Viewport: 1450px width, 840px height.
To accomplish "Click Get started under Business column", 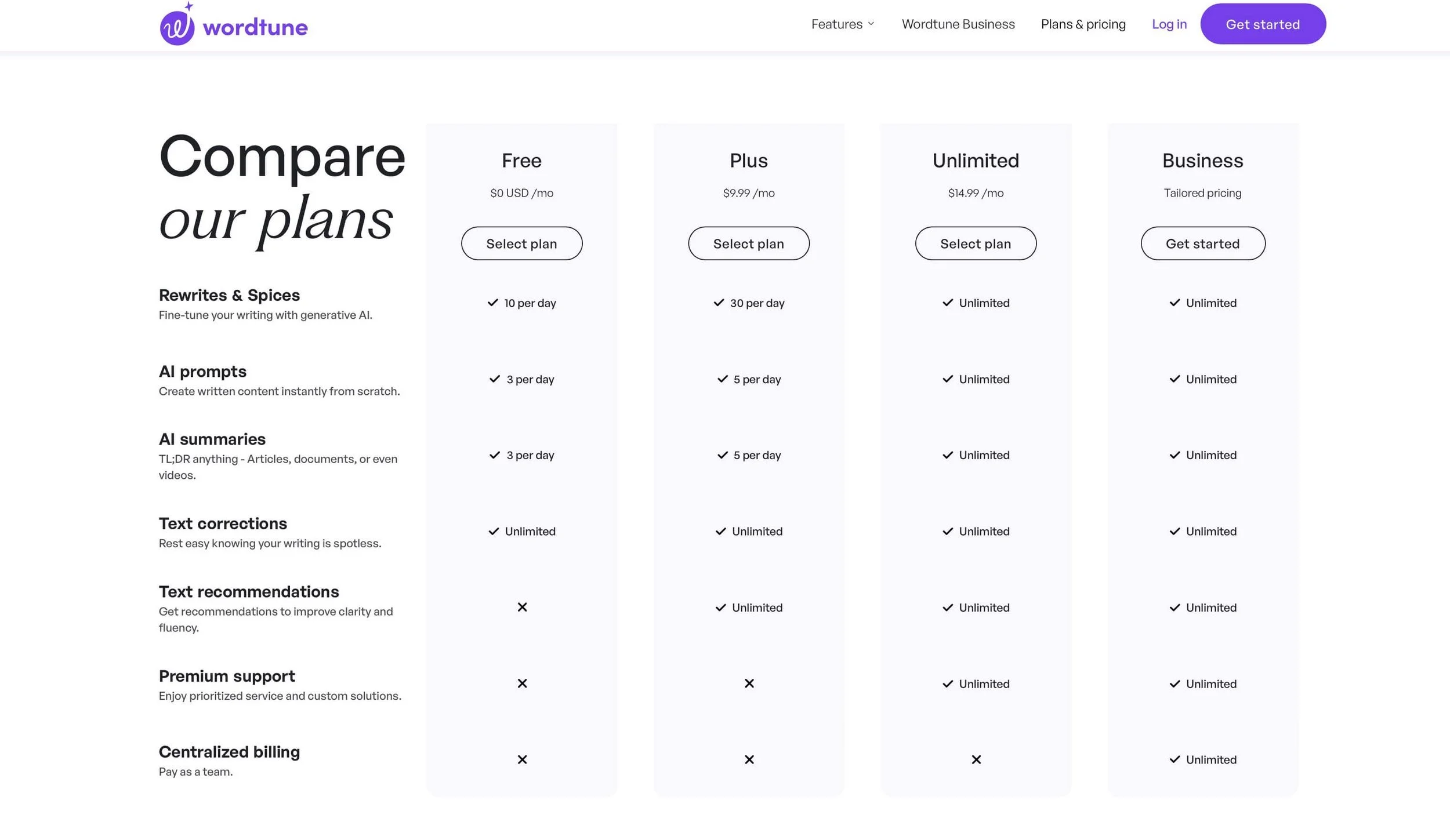I will coord(1202,243).
